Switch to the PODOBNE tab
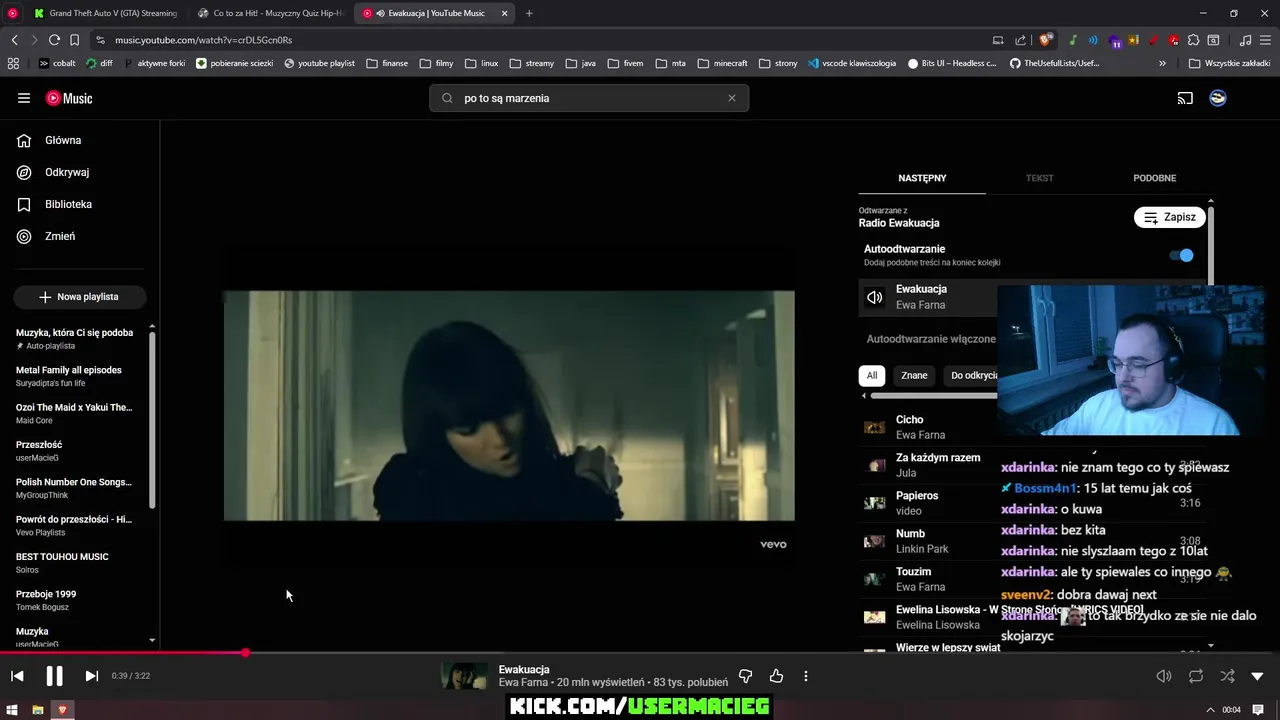 (x=1154, y=178)
